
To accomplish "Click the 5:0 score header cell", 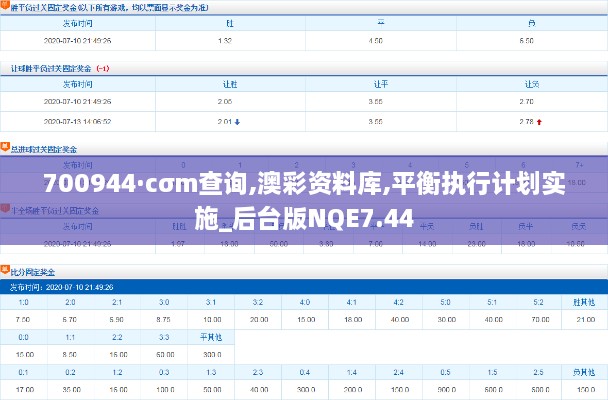I will 446,302.
